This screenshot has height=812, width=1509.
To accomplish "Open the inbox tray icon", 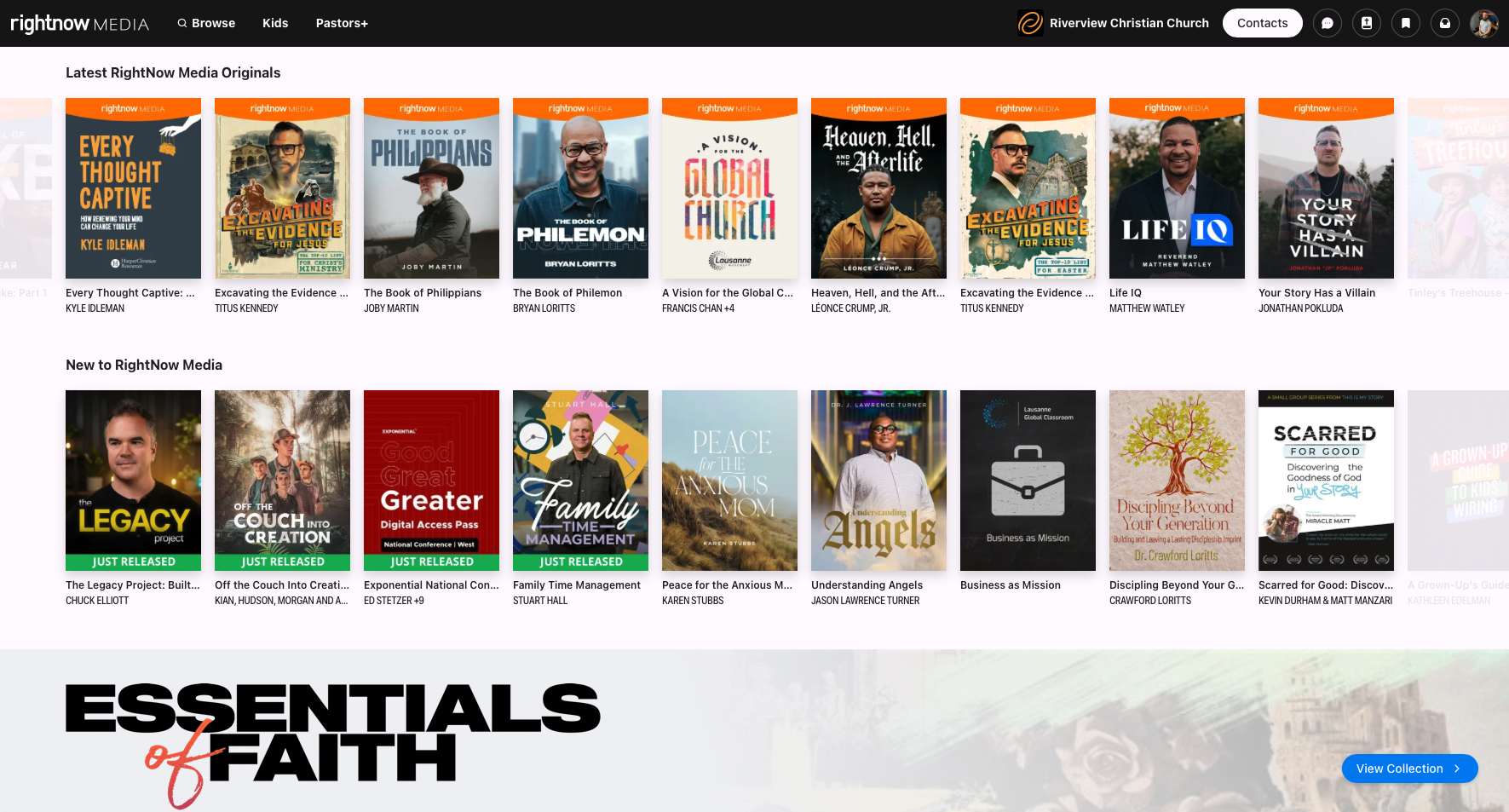I will coord(1444,23).
